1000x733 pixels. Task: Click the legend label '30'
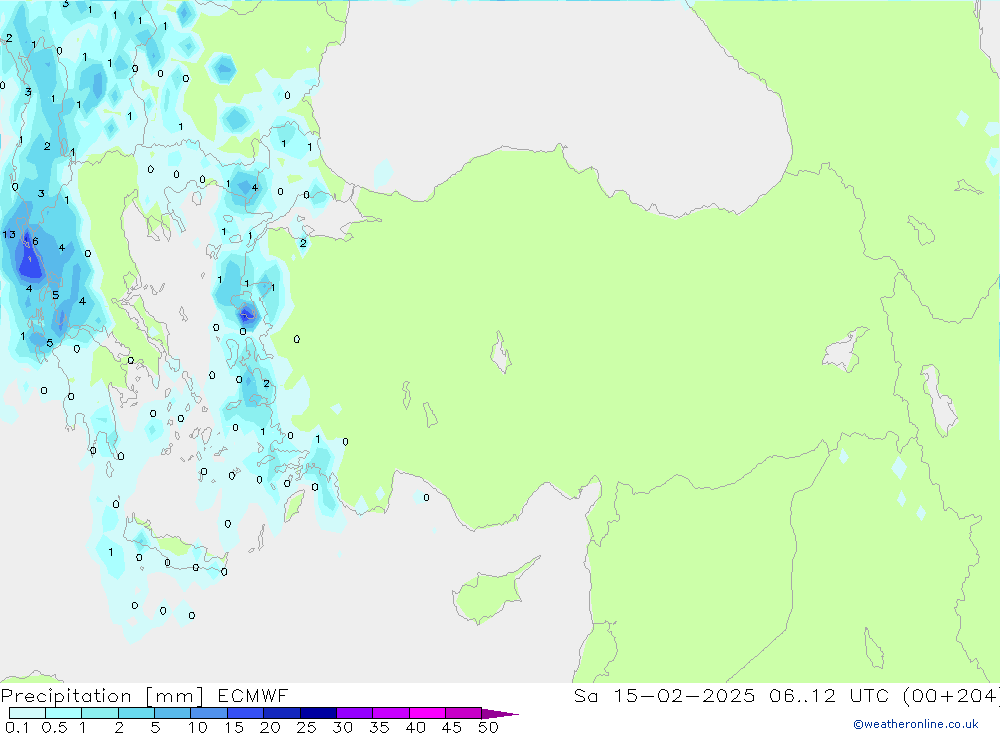coord(343,727)
